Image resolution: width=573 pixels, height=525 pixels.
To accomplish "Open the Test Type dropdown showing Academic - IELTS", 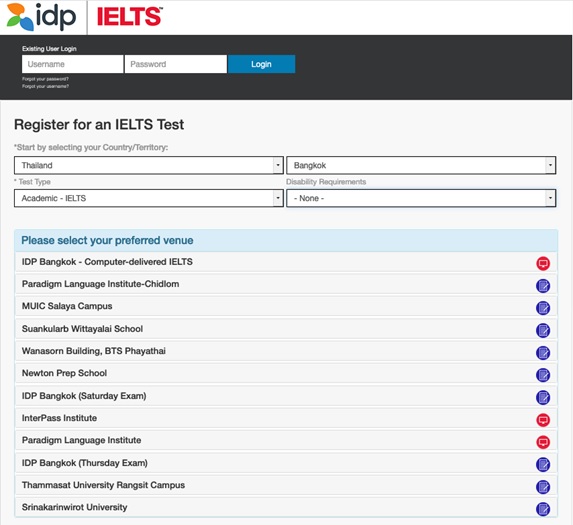I will coord(149,198).
